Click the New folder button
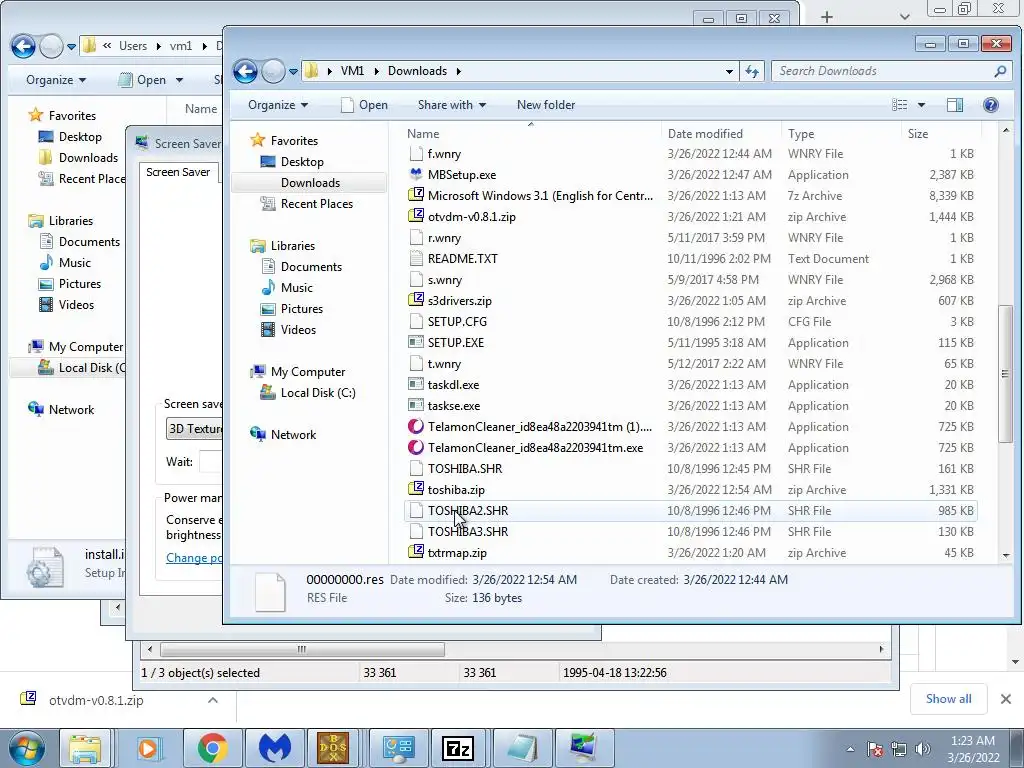The width and height of the screenshot is (1024, 768). pos(546,104)
